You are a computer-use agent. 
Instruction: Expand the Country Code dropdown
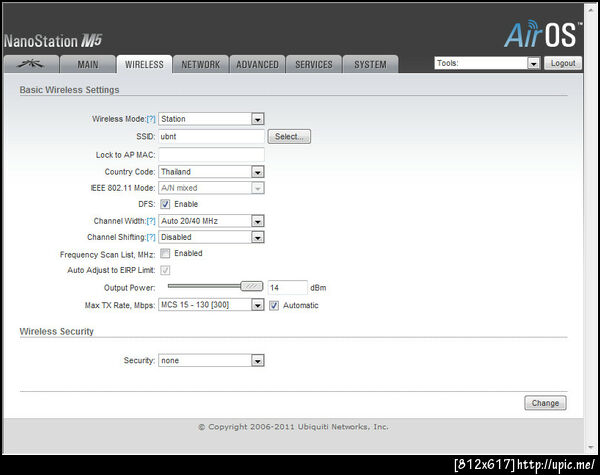click(x=211, y=172)
